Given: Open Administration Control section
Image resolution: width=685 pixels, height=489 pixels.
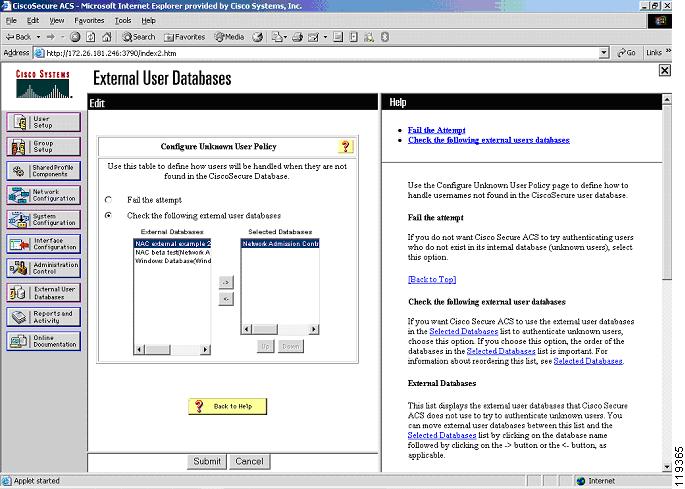Looking at the screenshot, I should [x=43, y=268].
